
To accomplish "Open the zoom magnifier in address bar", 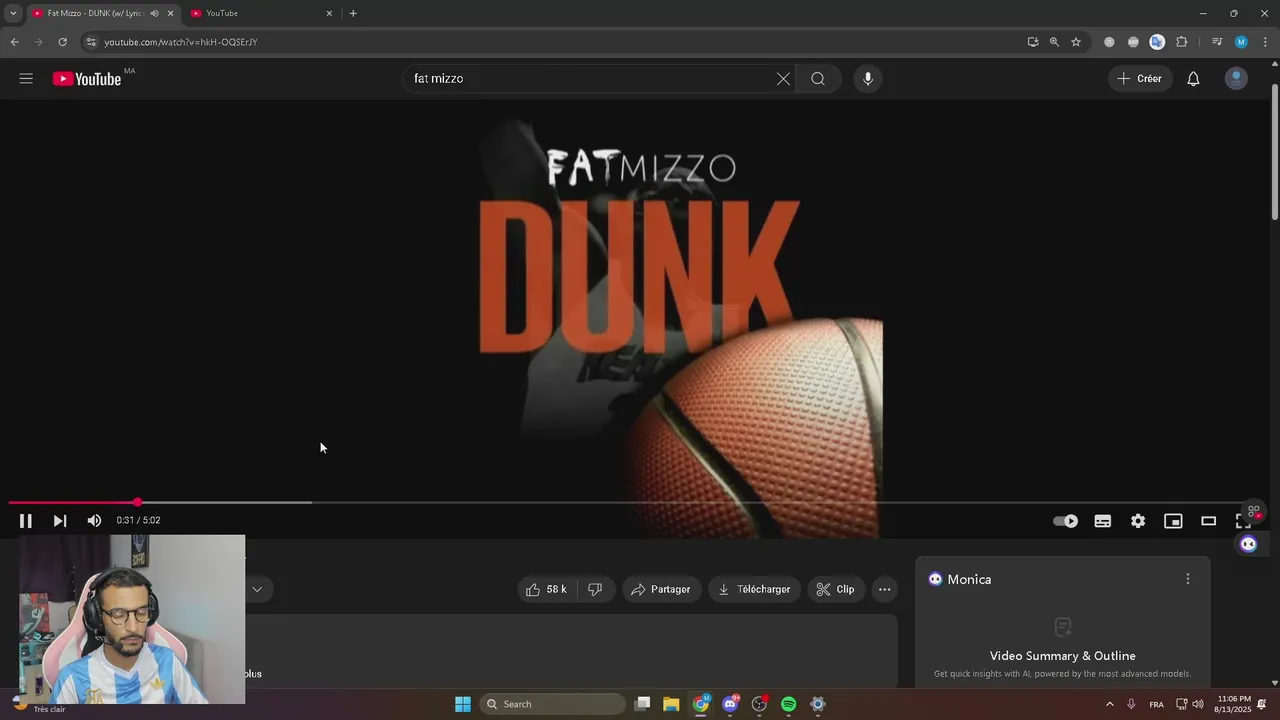I will click(x=1054, y=42).
